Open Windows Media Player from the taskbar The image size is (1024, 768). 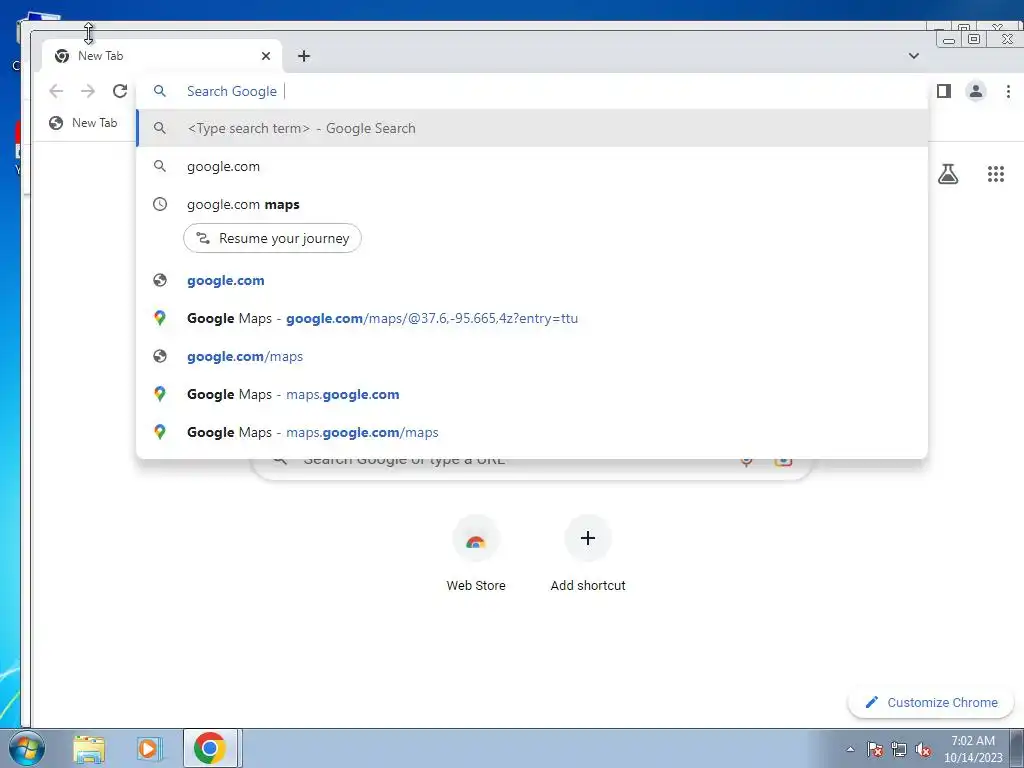149,748
